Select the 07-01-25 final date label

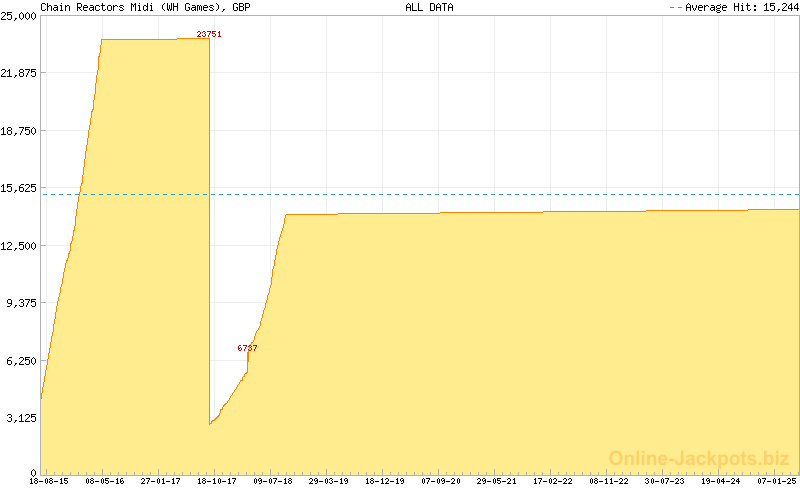click(x=775, y=482)
